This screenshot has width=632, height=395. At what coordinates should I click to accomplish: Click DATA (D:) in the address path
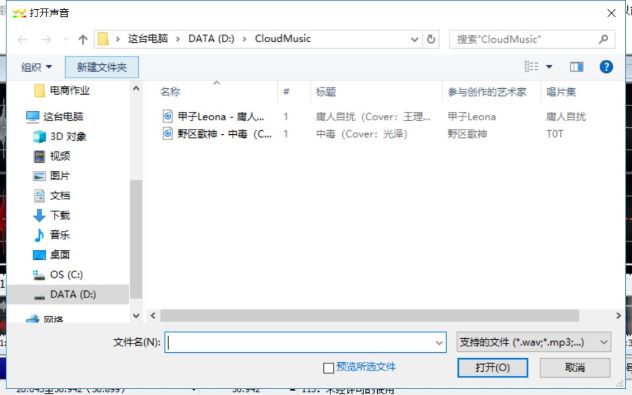211,39
